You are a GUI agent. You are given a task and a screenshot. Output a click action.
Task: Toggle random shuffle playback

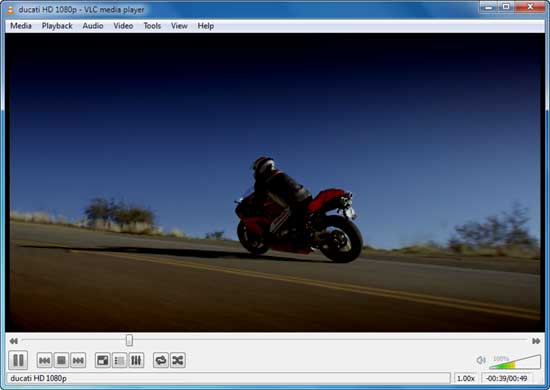[x=178, y=360]
